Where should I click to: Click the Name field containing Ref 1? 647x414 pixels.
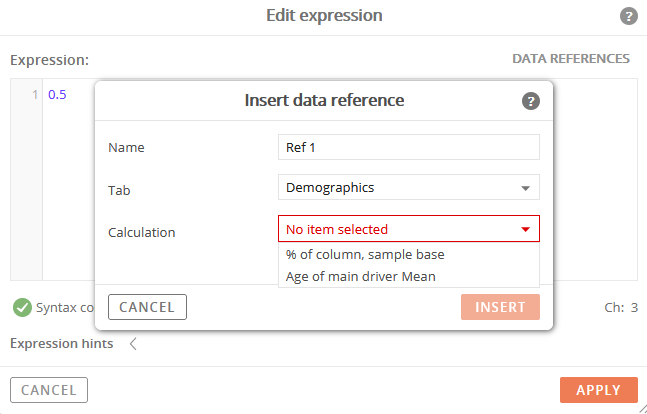(409, 147)
